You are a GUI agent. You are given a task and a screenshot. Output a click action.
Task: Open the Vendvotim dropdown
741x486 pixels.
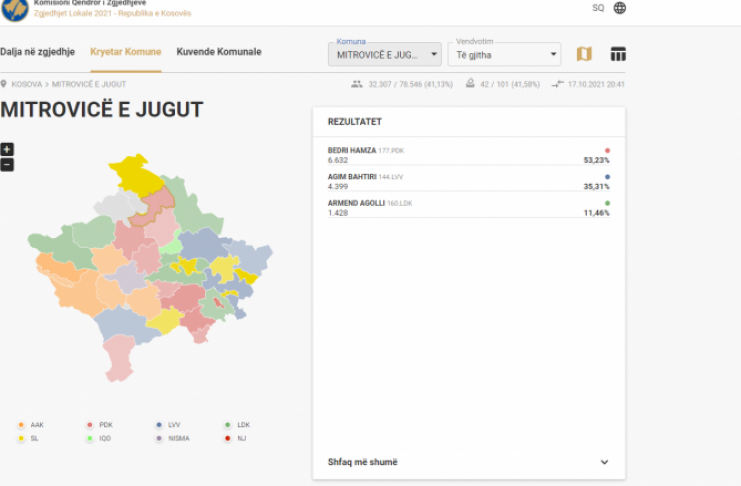(x=504, y=54)
